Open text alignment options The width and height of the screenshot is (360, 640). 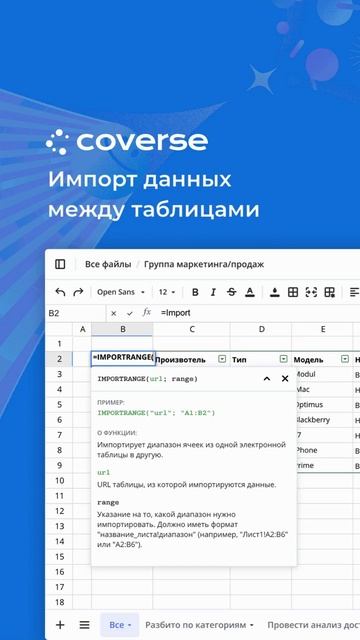click(354, 292)
